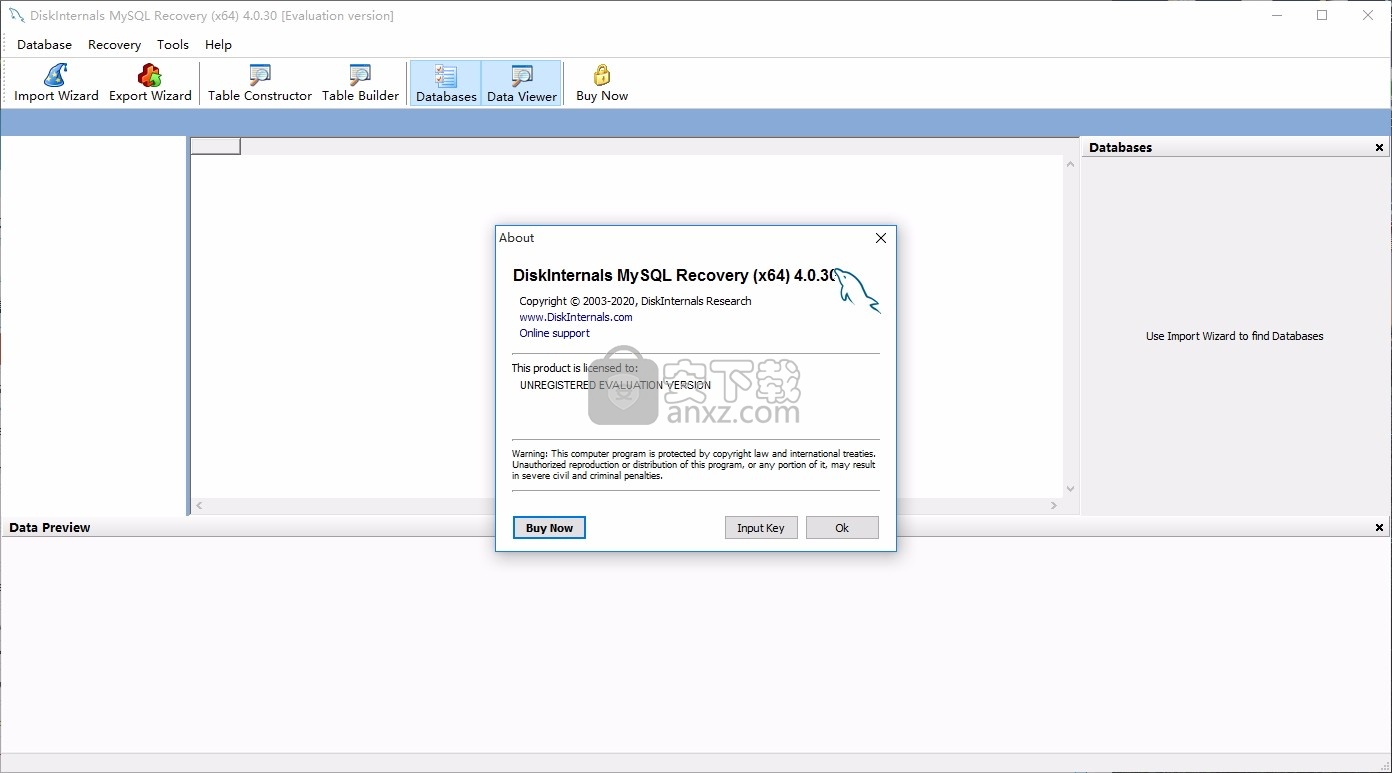Maximize the MySQL Recovery window
This screenshot has width=1392, height=773.
pos(1322,15)
